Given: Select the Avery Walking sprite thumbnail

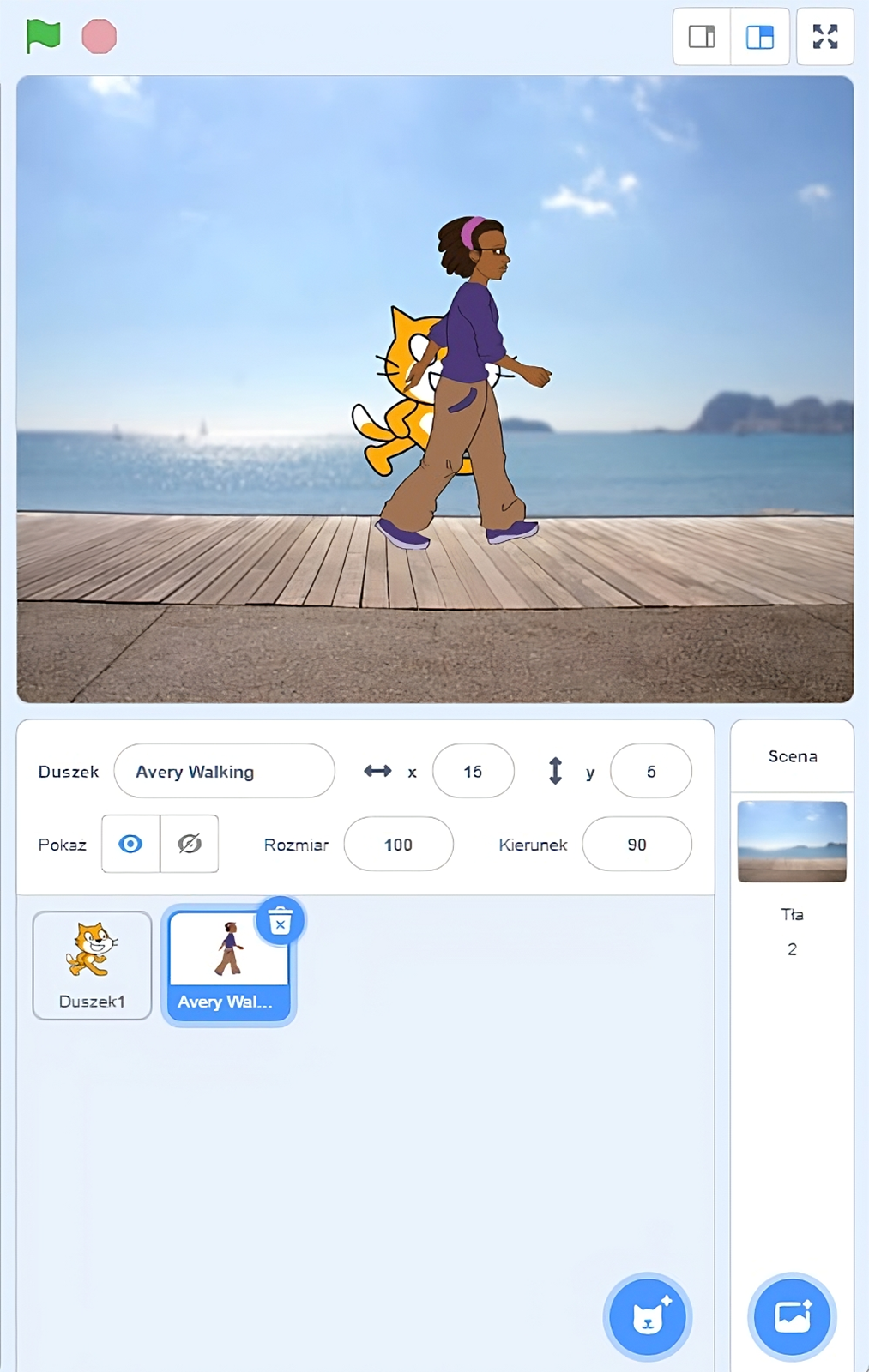Looking at the screenshot, I should pyautogui.click(x=228, y=966).
